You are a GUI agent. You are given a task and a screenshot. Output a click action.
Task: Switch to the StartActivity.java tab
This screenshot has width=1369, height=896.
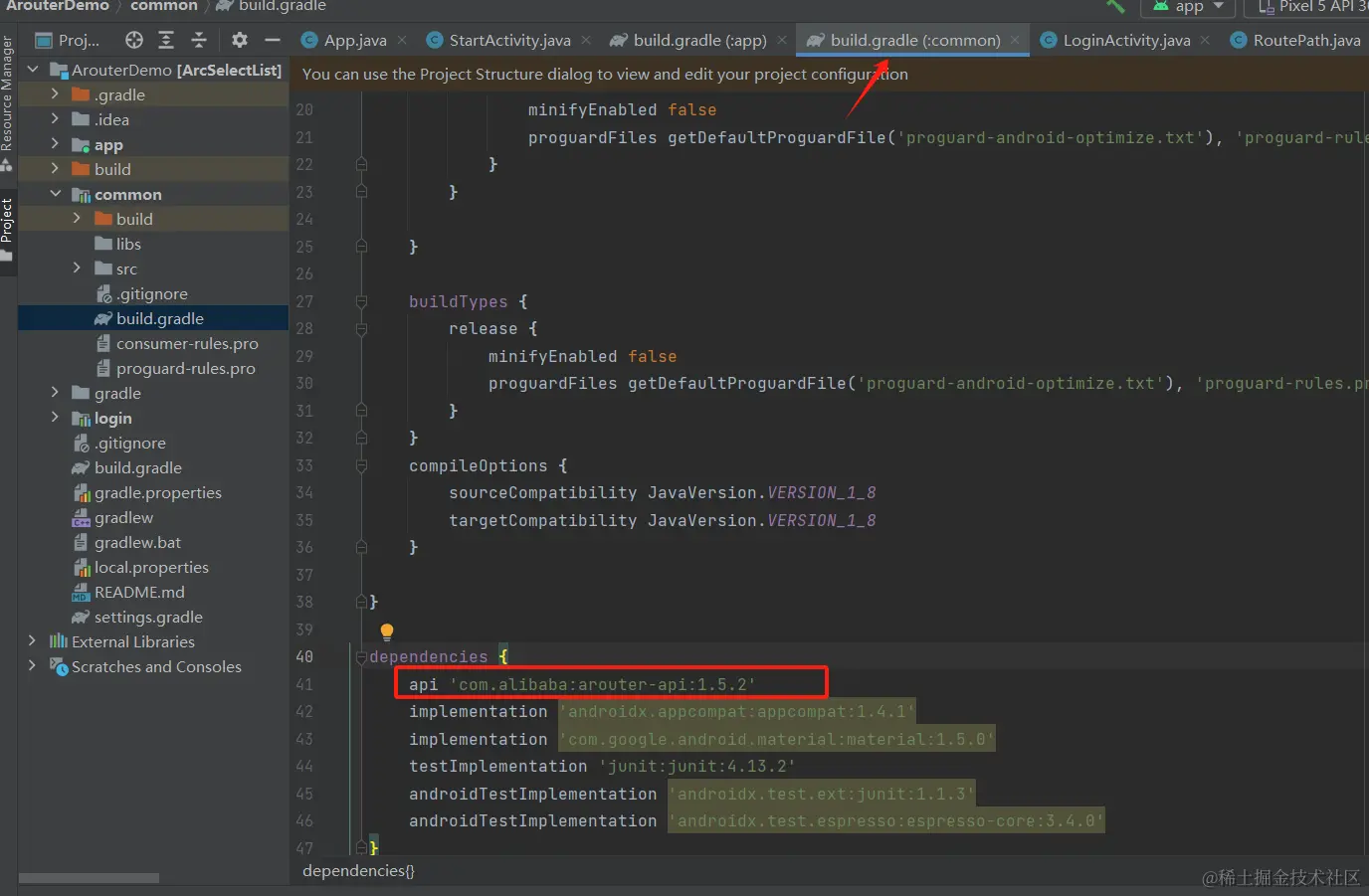(508, 40)
